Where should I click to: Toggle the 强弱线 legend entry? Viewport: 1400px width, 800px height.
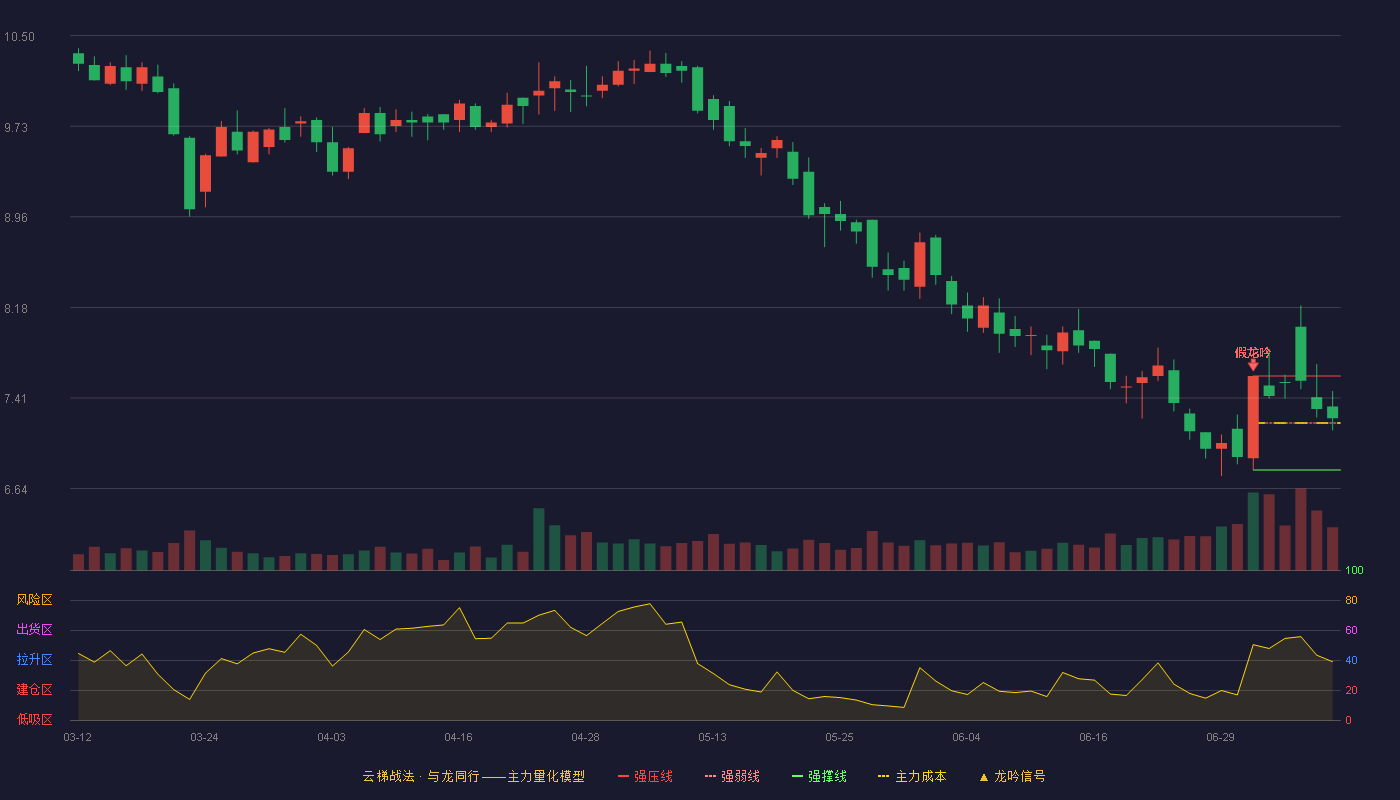pyautogui.click(x=732, y=776)
